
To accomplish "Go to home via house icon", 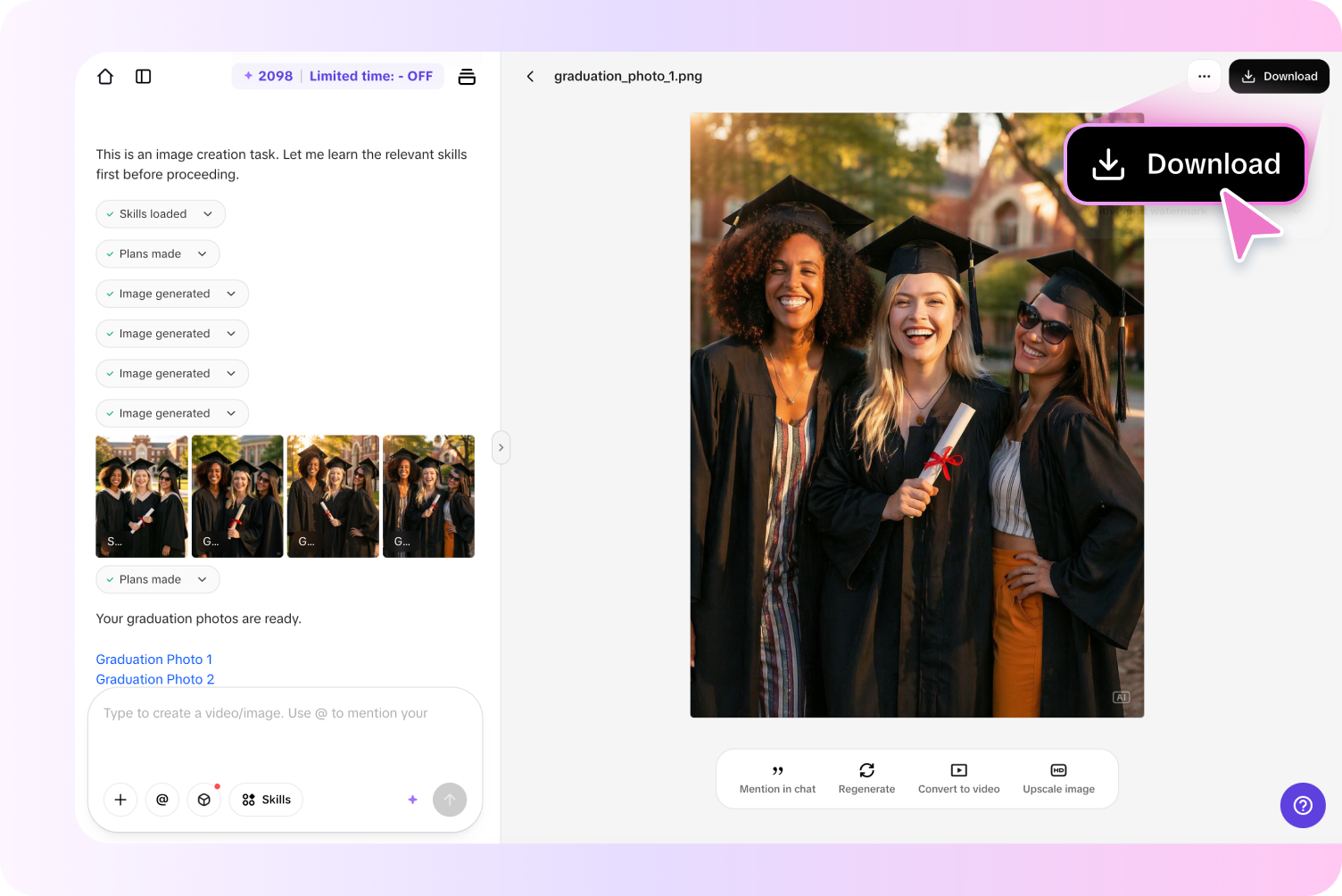I will [x=105, y=77].
